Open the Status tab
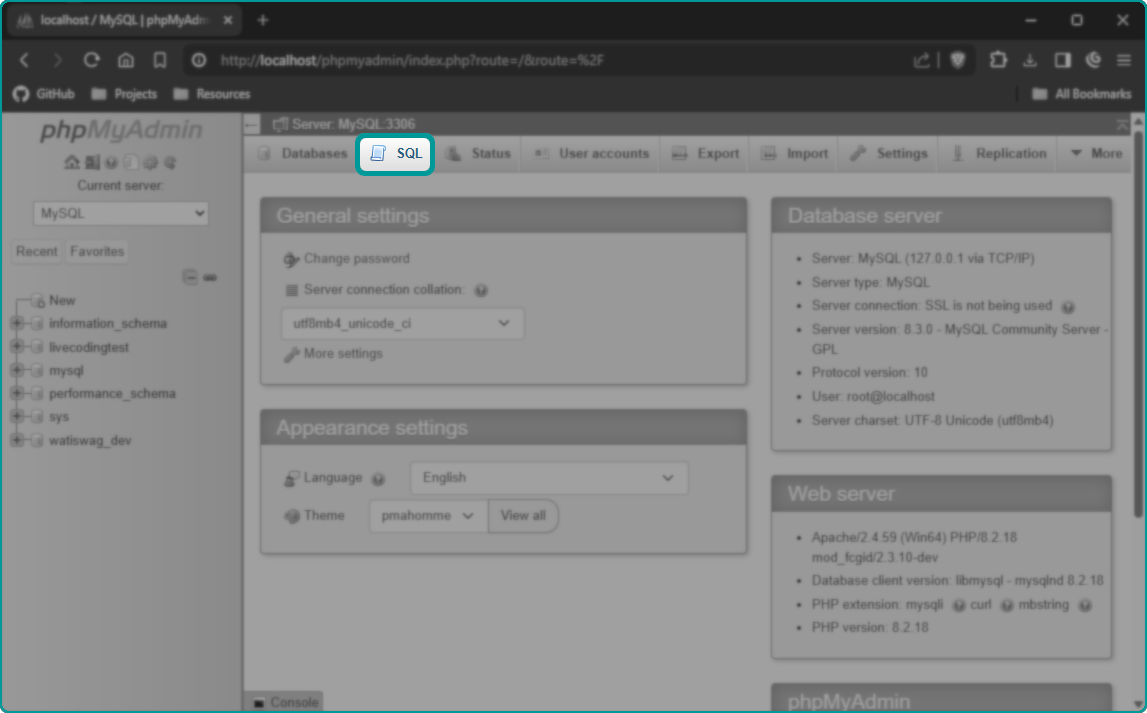The height and width of the screenshot is (713, 1147). [478, 154]
